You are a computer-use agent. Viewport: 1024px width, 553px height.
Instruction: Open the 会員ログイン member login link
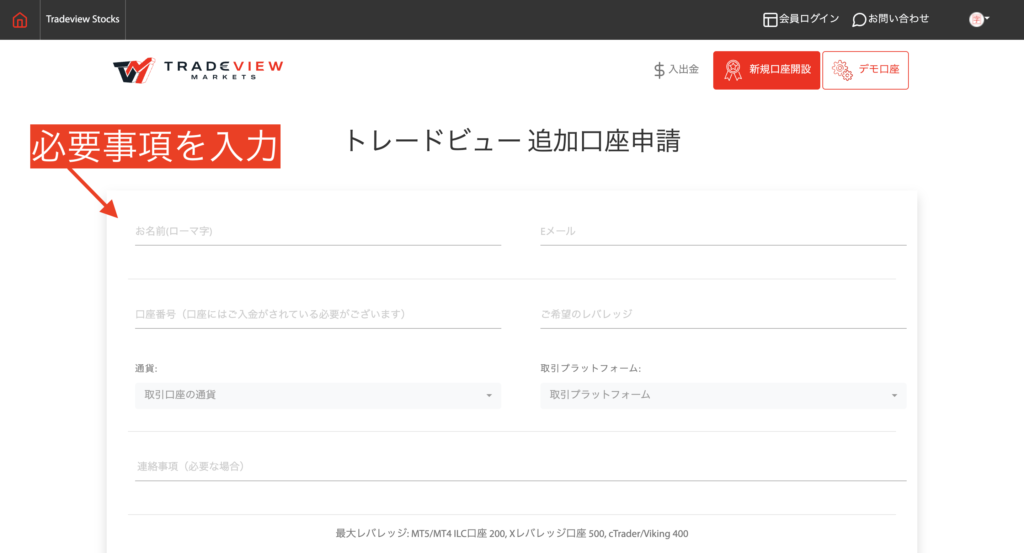[x=808, y=19]
